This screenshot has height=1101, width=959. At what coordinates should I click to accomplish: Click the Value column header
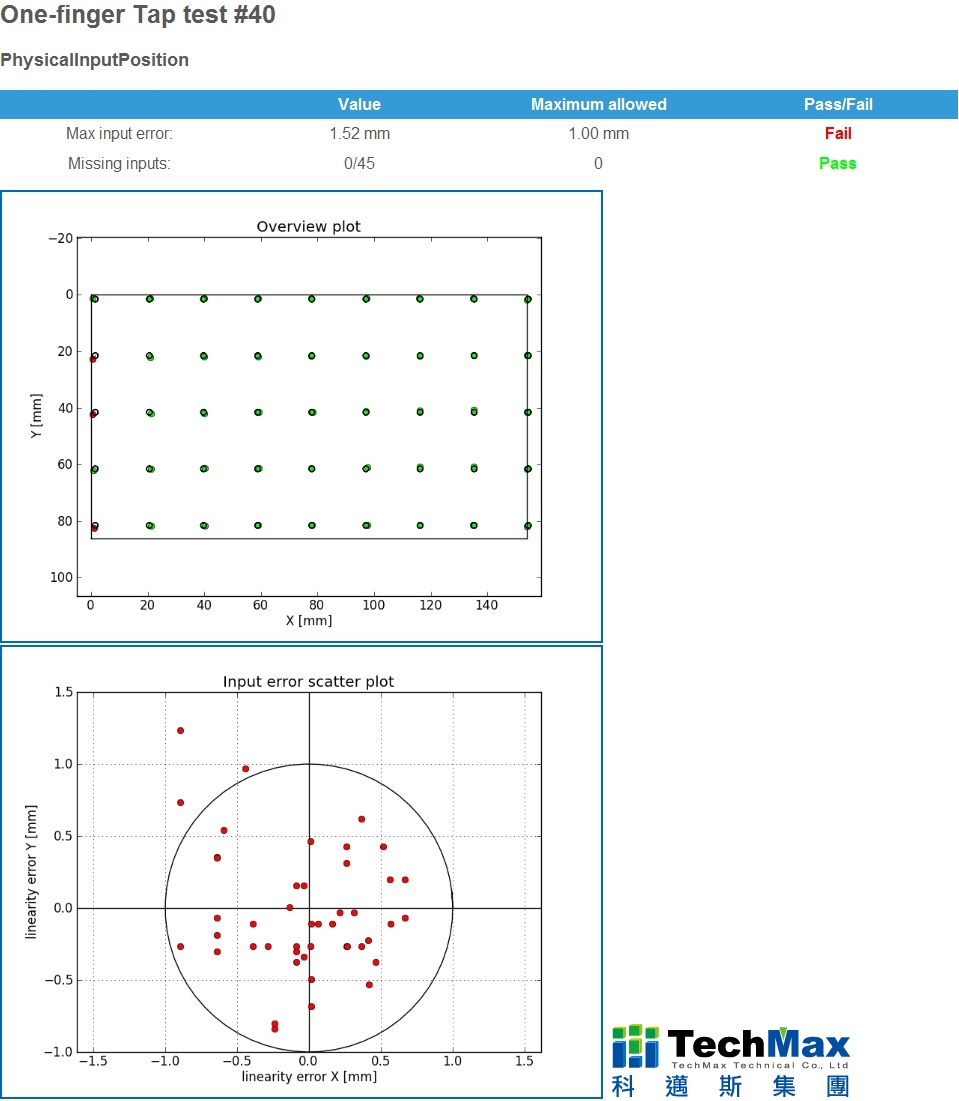tap(359, 105)
